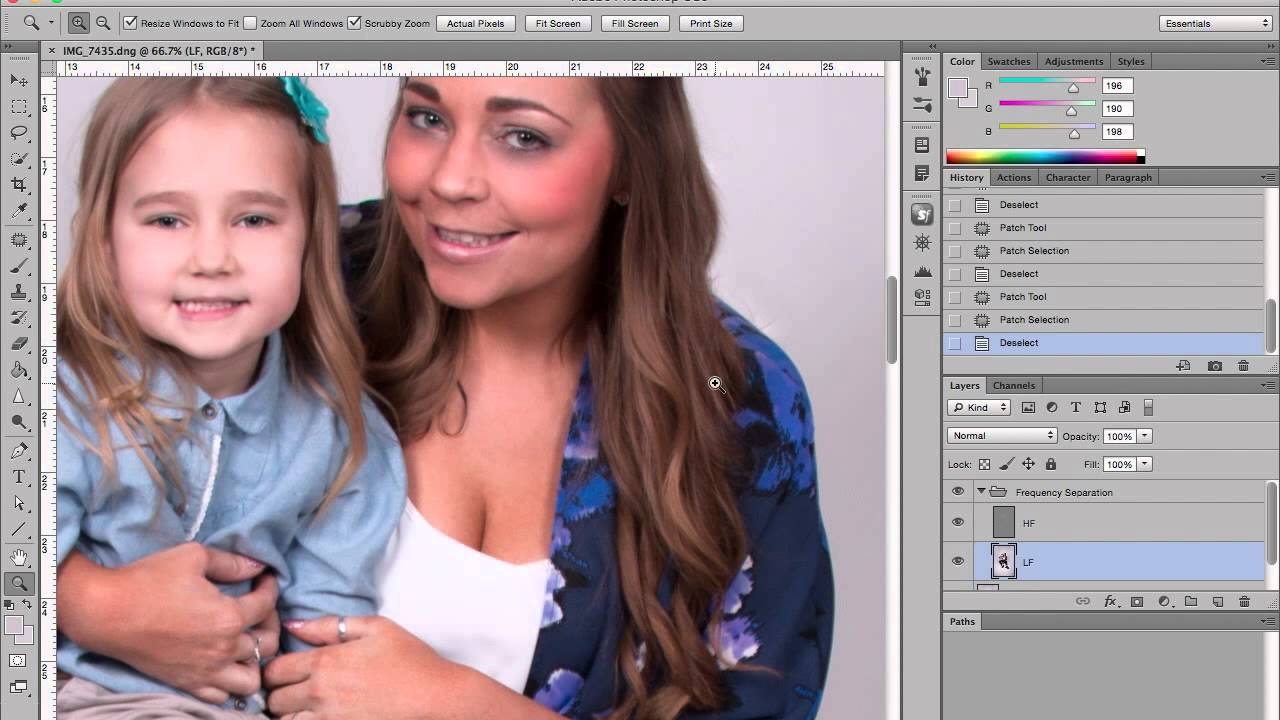Select the Brush tool
This screenshot has width=1280, height=720.
(x=19, y=266)
